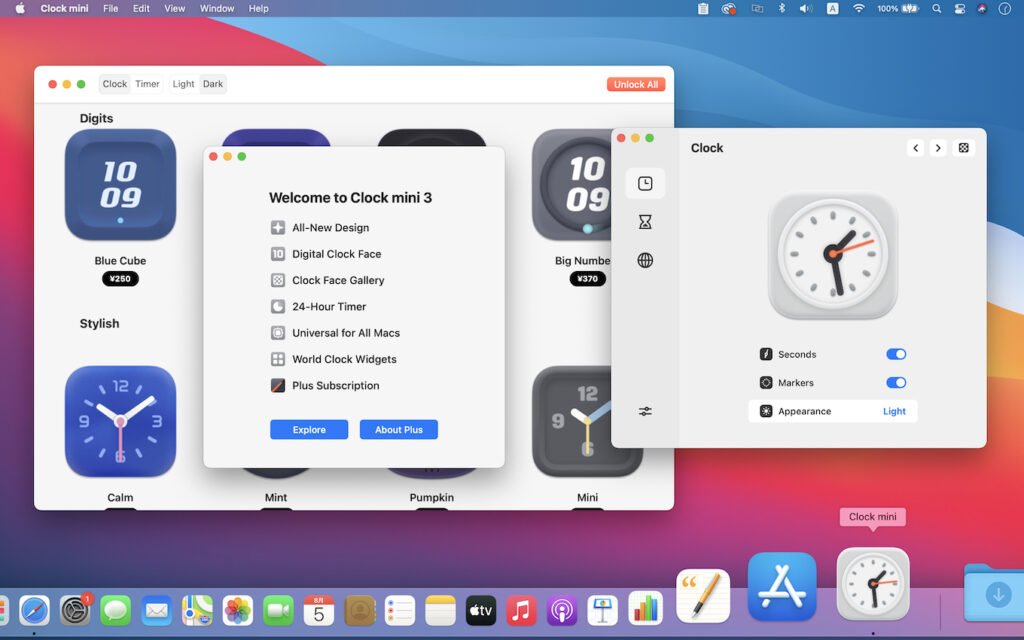Image resolution: width=1024 pixels, height=640 pixels.
Task: Switch to the Timer tab in the gallery
Action: (x=147, y=84)
